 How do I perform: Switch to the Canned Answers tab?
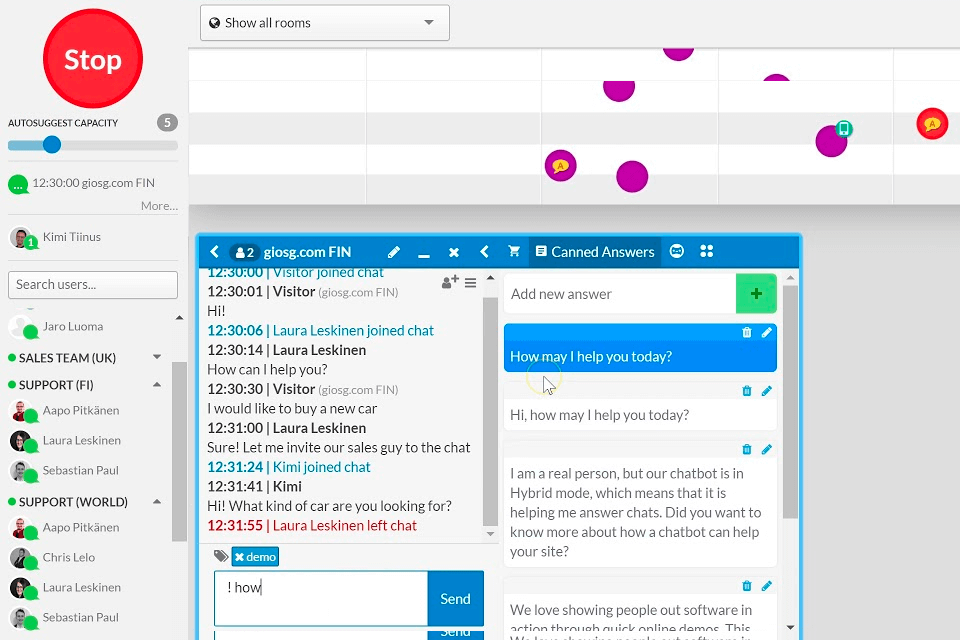point(594,252)
